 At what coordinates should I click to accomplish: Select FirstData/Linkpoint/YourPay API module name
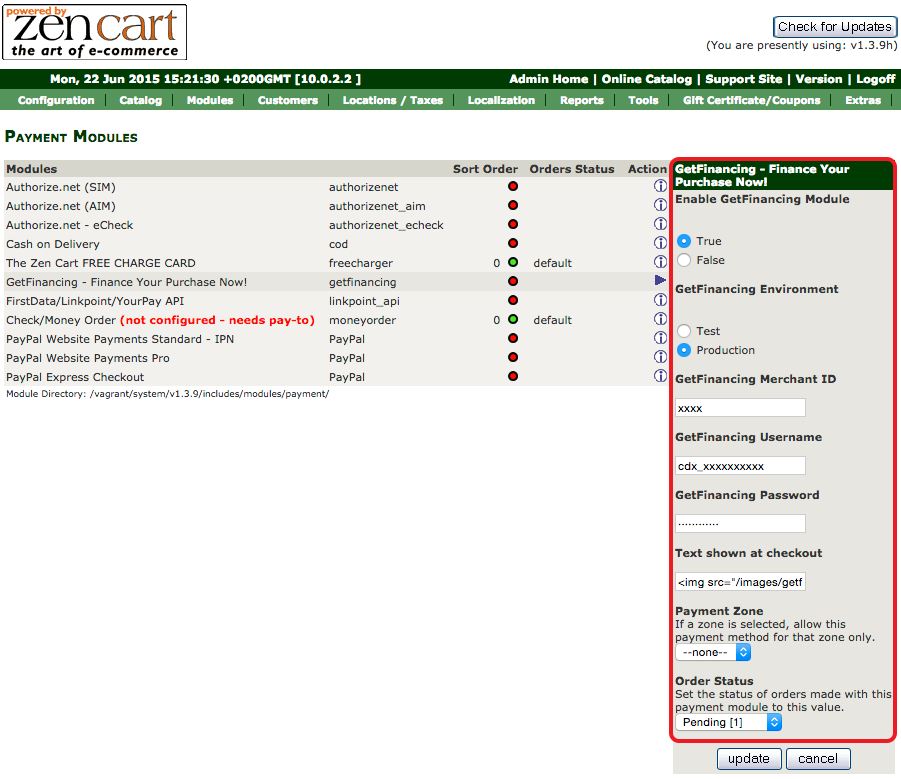95,301
